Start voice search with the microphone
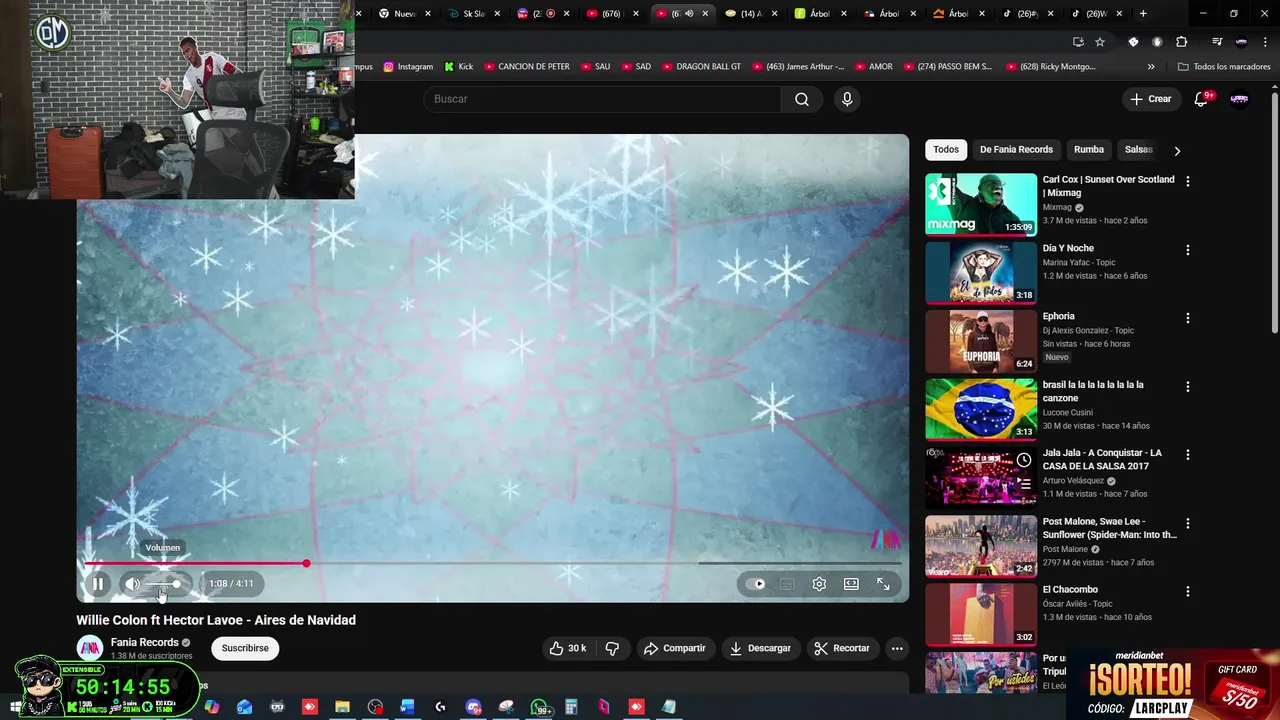The image size is (1280, 720). (847, 99)
